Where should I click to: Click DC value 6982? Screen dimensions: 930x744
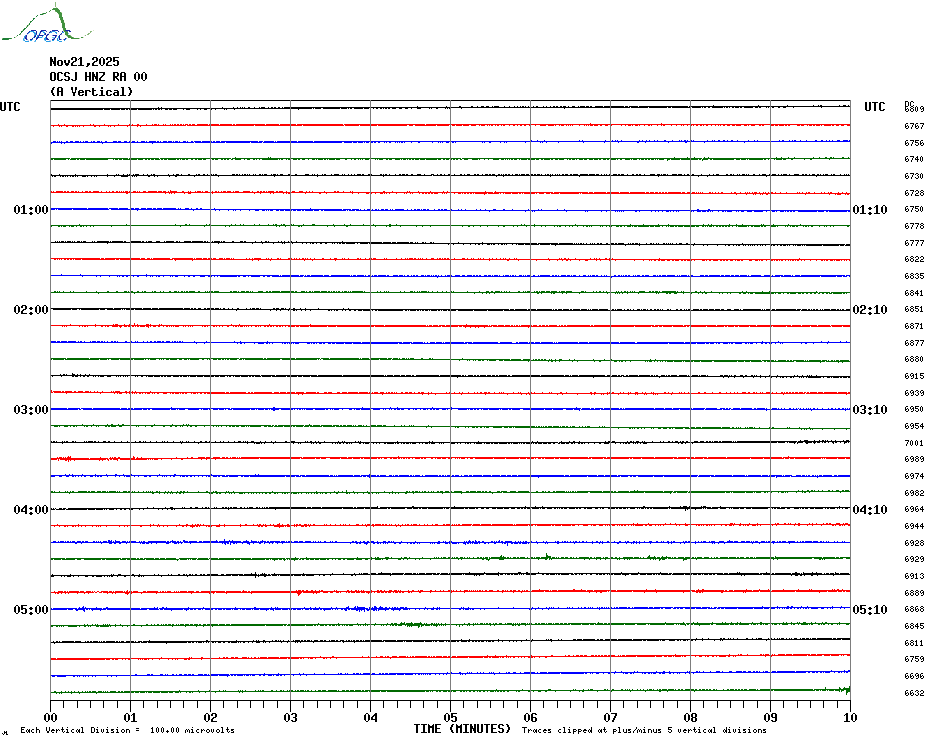click(914, 493)
